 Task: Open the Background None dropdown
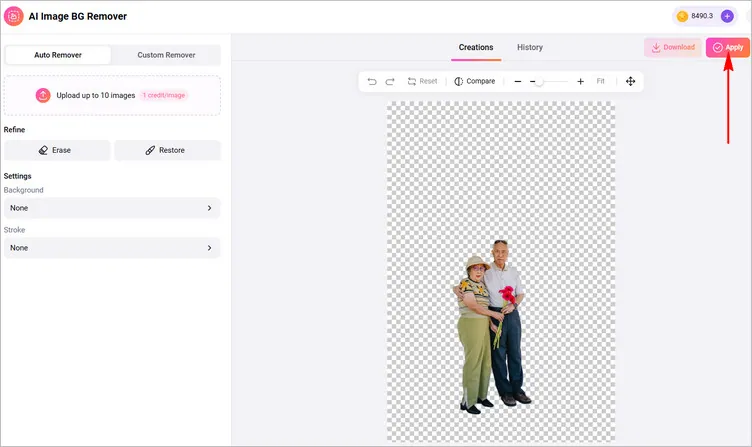click(112, 208)
